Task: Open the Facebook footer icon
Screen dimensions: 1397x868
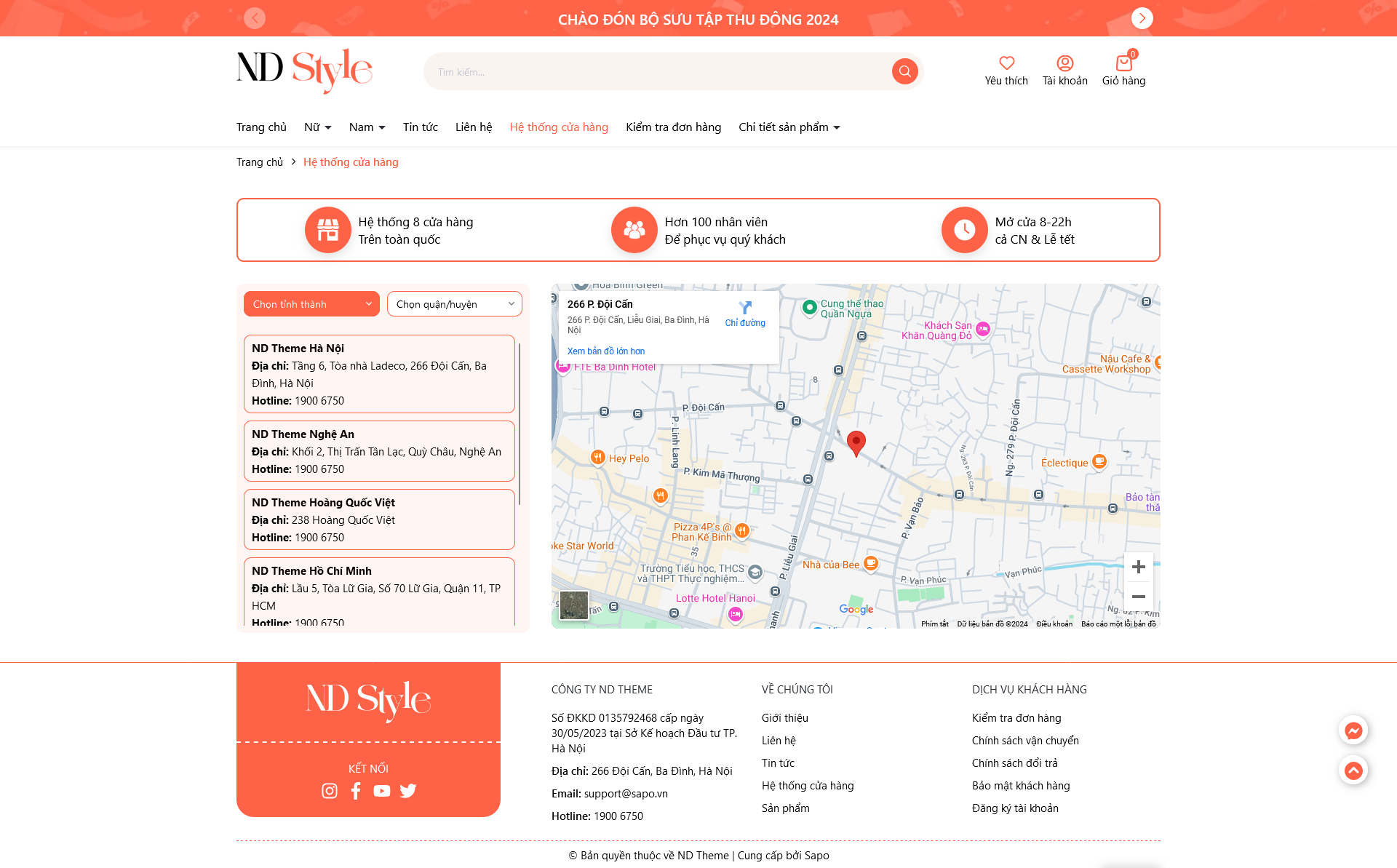Action: pos(356,791)
